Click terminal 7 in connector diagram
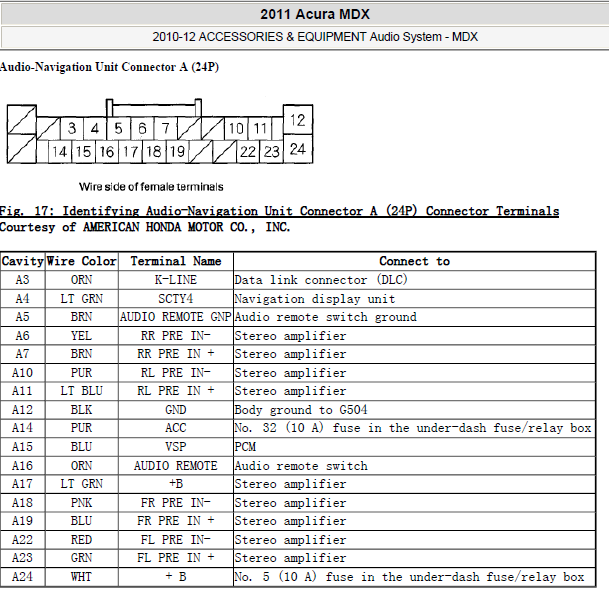Viewport: 609px width, 603px height. pos(166,128)
